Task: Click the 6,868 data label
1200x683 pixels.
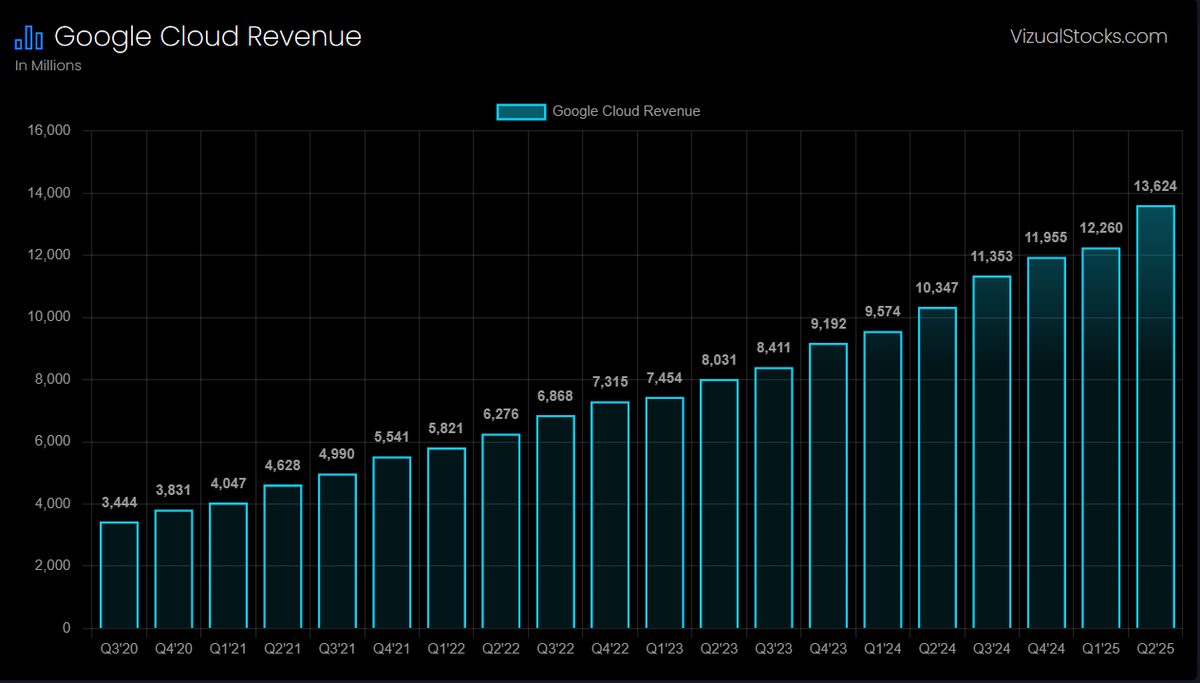Action: tap(555, 396)
